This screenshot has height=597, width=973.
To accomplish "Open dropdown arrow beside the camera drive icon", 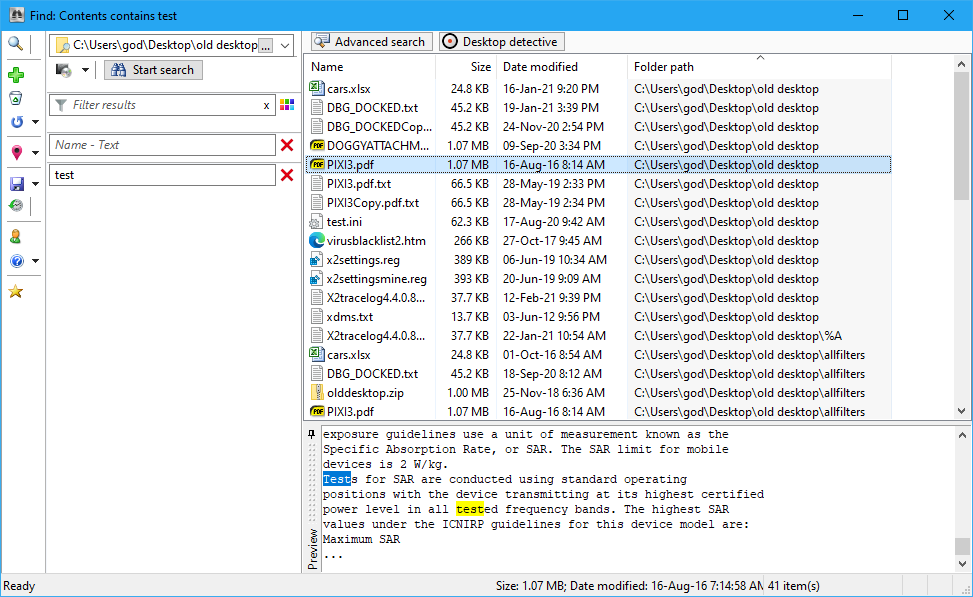I will [x=85, y=70].
